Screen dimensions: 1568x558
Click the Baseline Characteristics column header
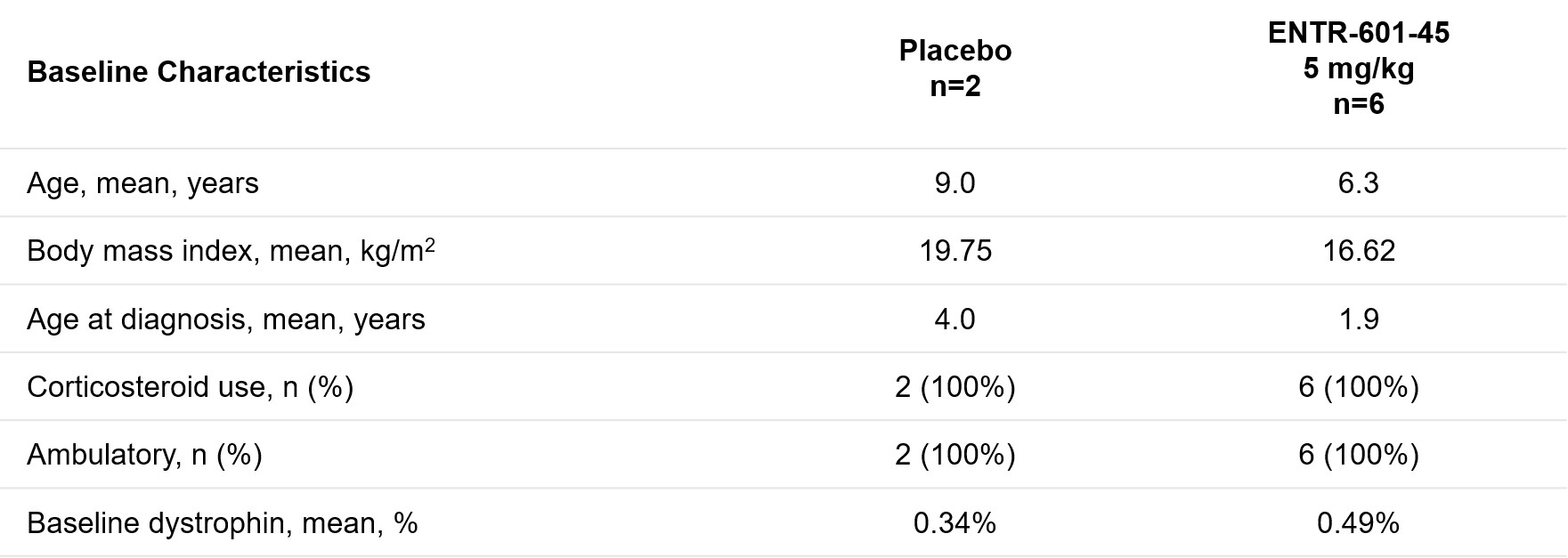coord(199,72)
